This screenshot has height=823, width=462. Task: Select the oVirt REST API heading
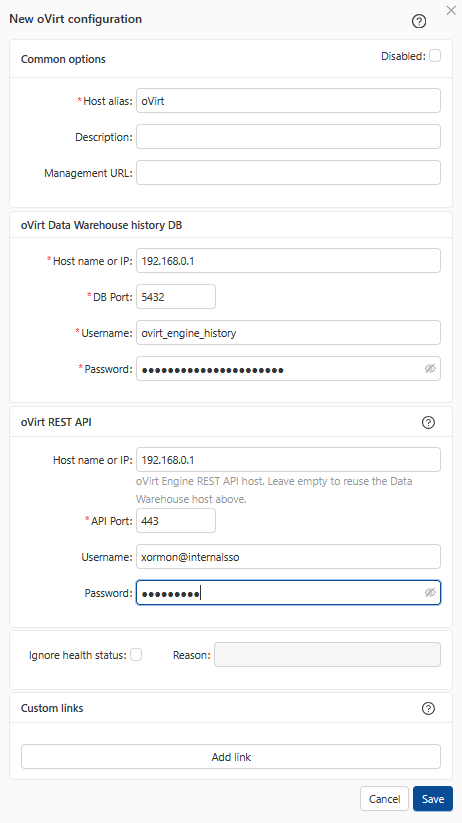56,422
